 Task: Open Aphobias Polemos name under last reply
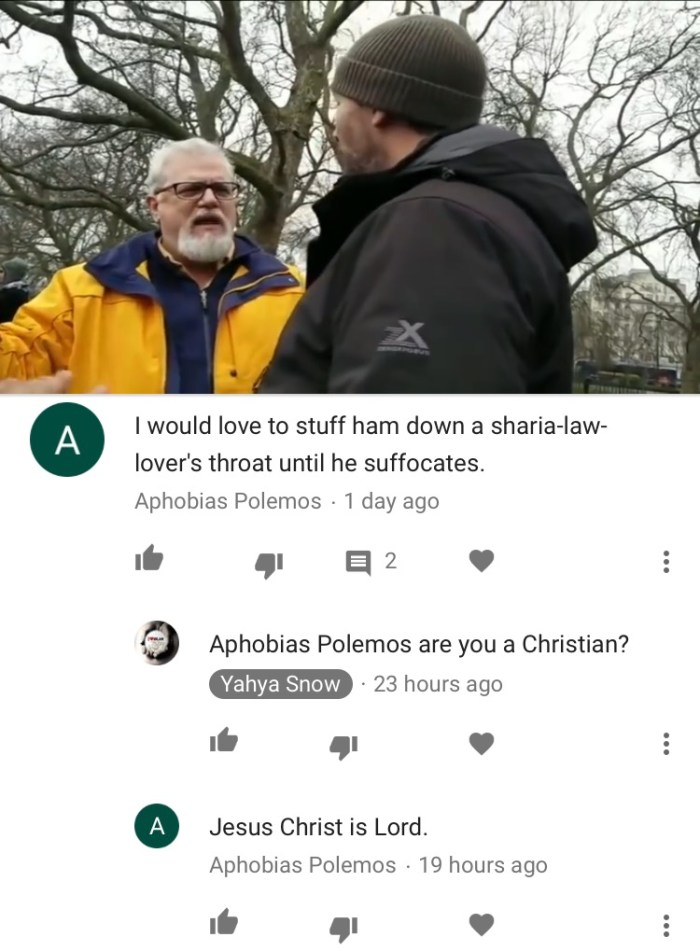[x=303, y=865]
